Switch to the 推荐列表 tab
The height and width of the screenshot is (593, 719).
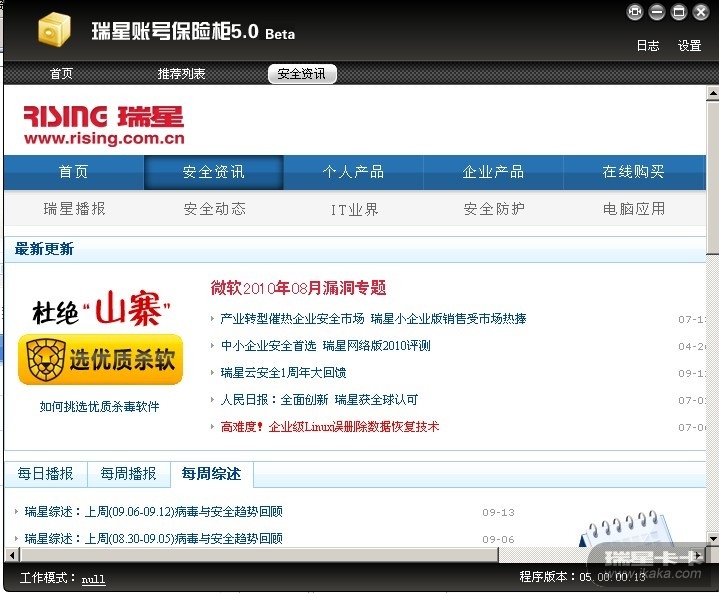pos(181,73)
